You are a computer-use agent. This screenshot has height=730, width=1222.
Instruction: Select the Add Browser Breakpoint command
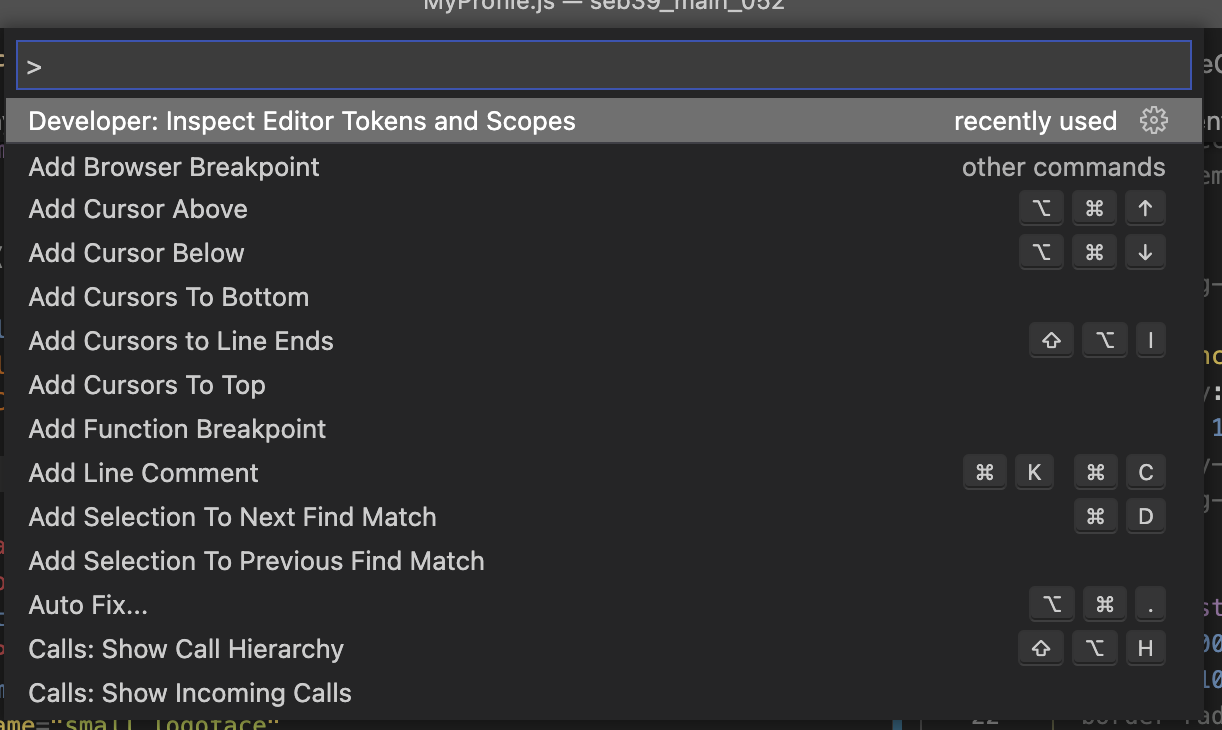pos(173,167)
